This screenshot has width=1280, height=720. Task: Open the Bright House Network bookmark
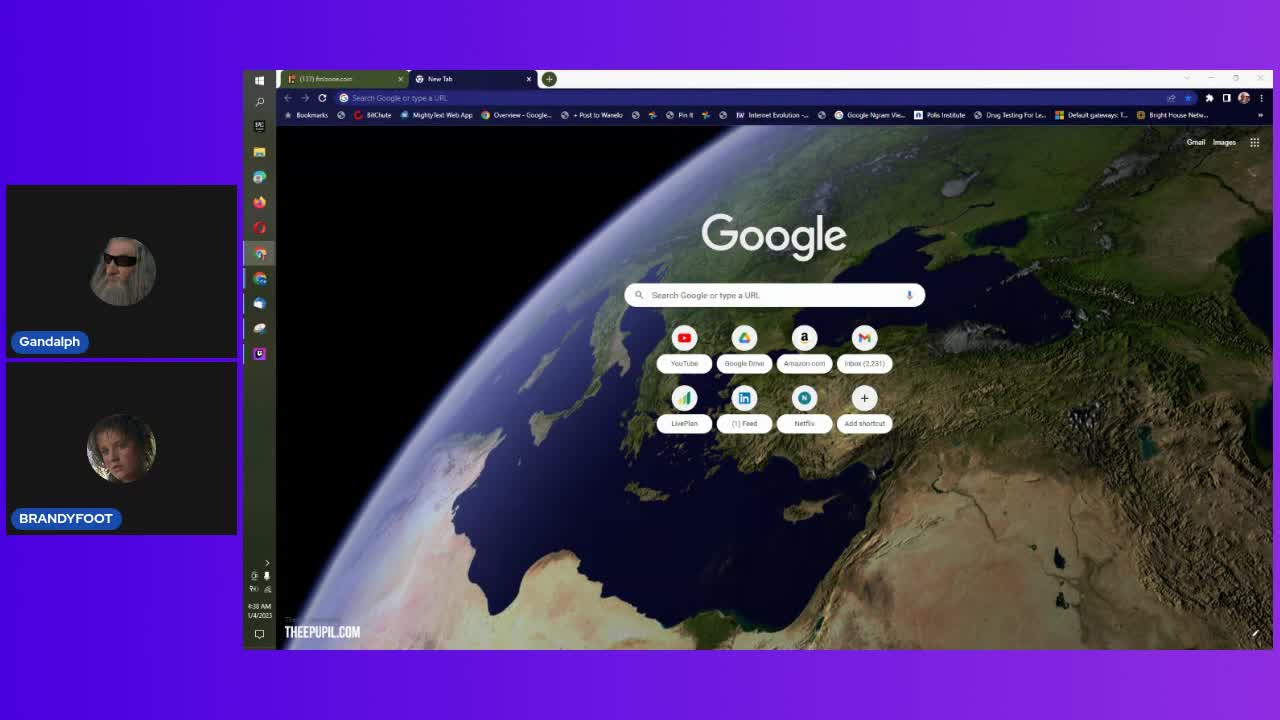(x=1173, y=115)
